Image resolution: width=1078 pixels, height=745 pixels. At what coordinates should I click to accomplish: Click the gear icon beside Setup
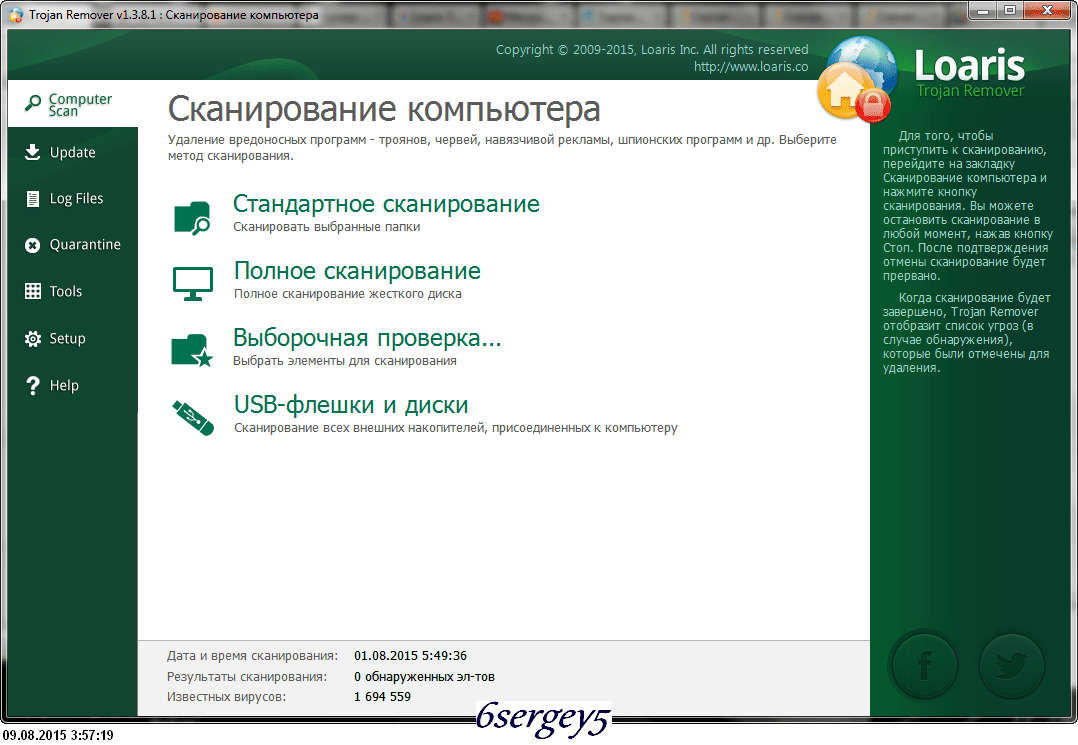point(32,338)
